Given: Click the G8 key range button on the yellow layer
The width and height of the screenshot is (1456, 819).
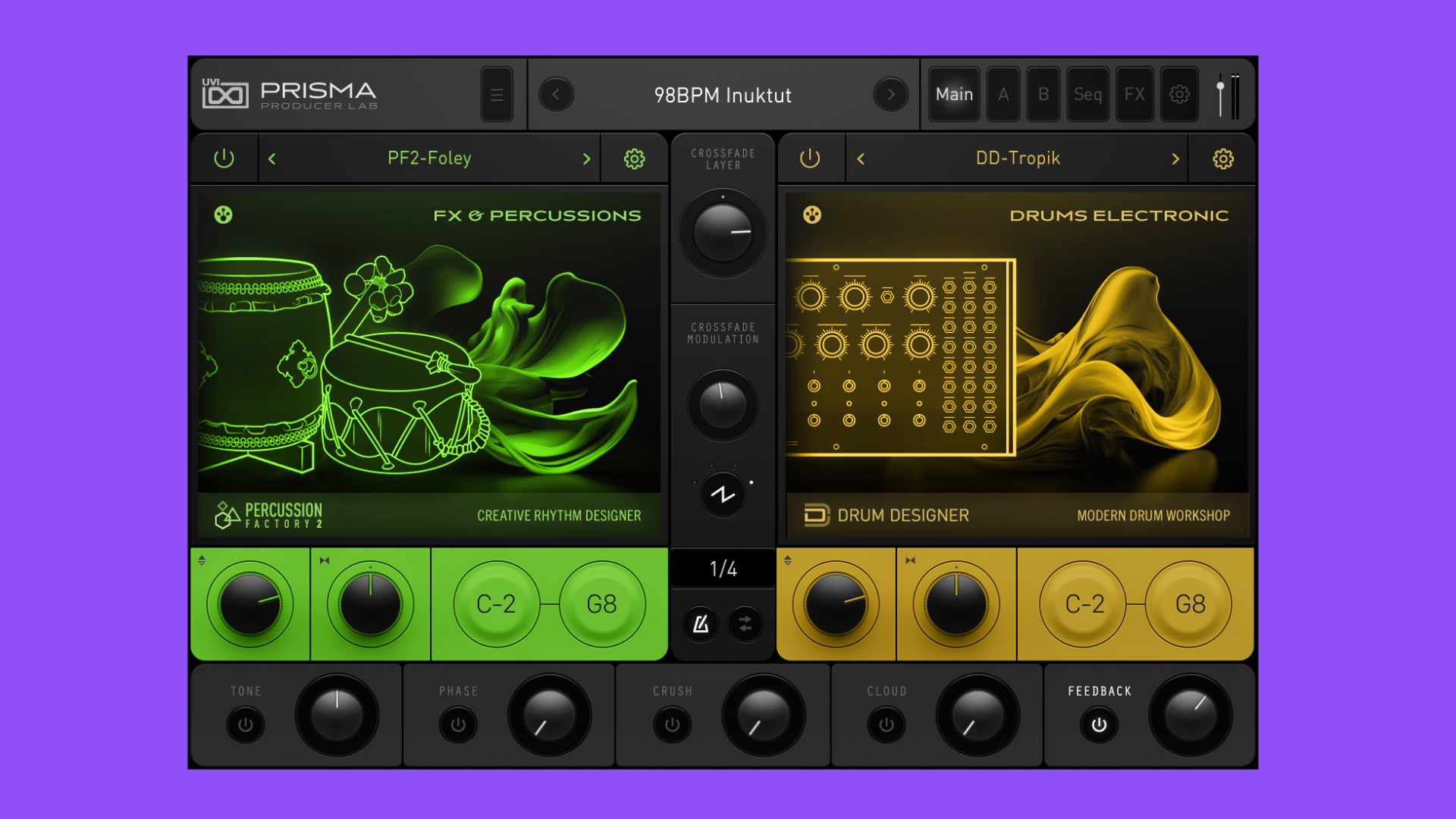Looking at the screenshot, I should (x=1188, y=604).
